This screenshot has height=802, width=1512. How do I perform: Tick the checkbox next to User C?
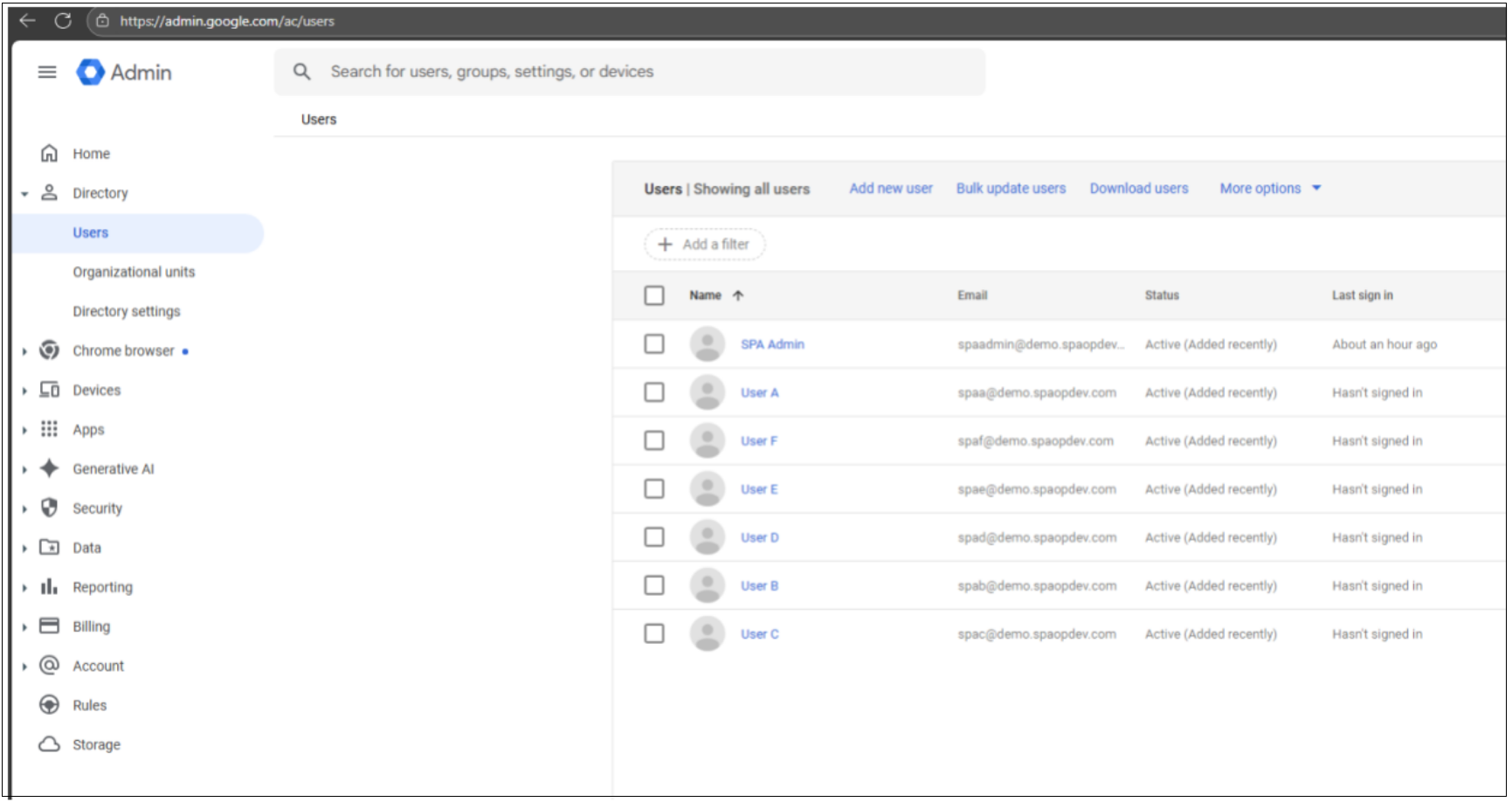coord(654,633)
